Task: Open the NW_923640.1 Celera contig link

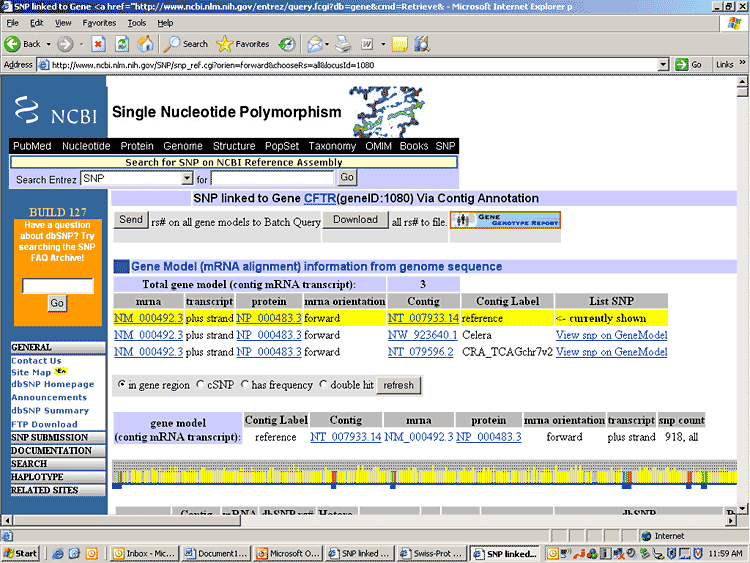Action: 422,335
